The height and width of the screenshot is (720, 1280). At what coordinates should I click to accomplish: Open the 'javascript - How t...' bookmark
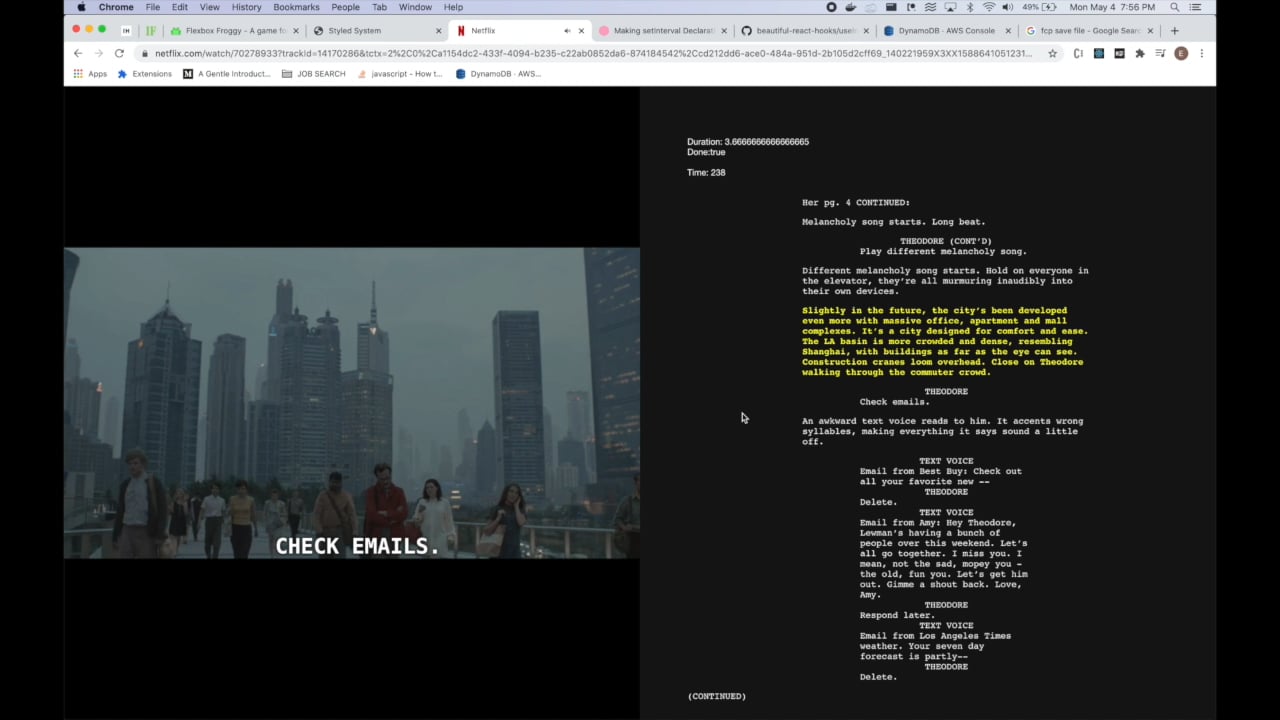point(399,74)
